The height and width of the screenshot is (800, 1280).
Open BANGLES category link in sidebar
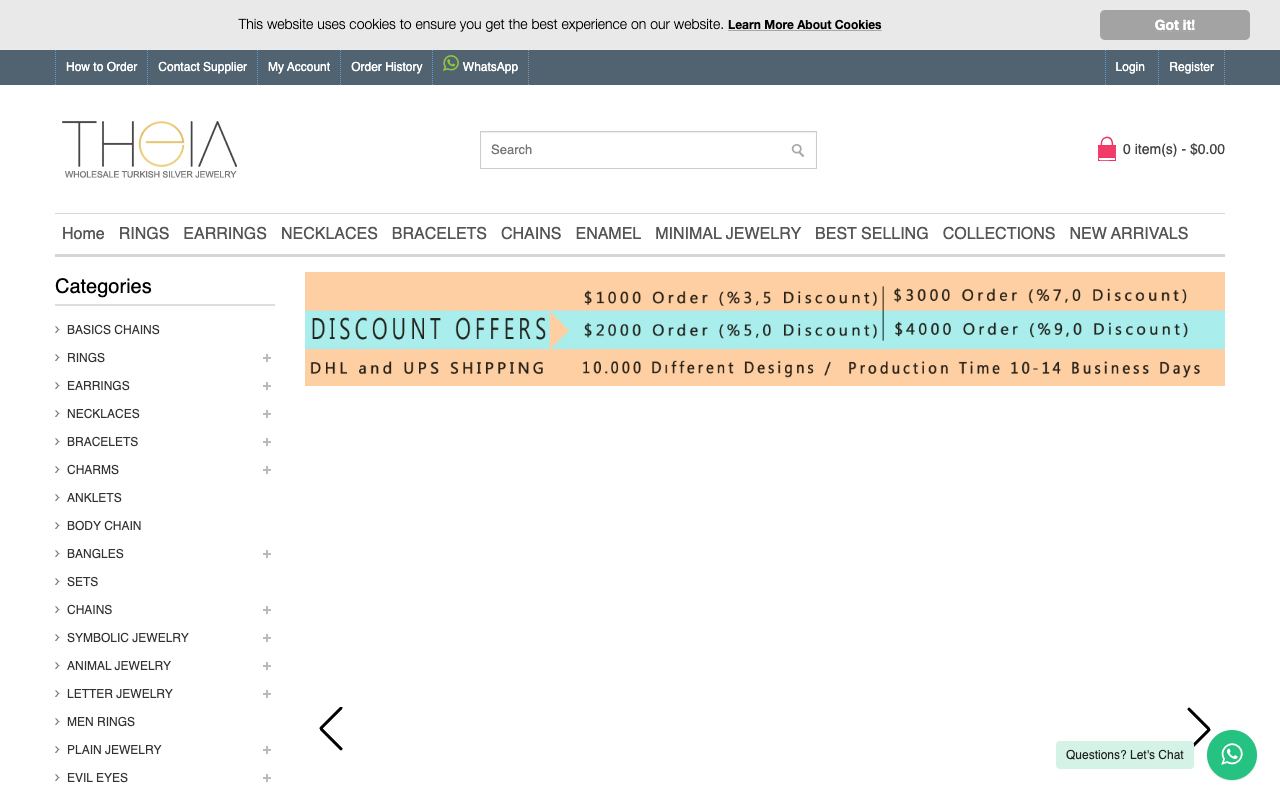(95, 554)
